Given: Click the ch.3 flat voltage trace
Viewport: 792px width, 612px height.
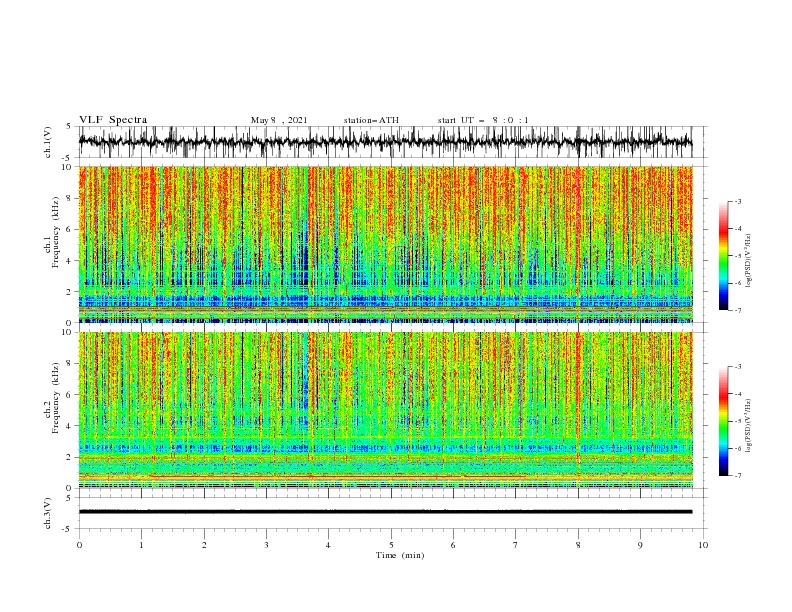Looking at the screenshot, I should 385,512.
